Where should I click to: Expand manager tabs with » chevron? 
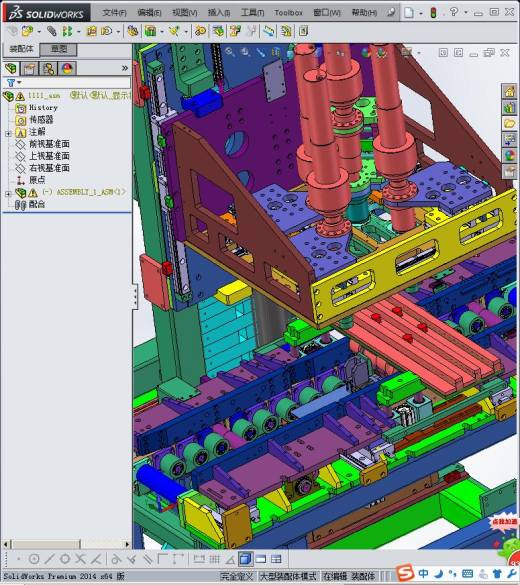125,68
